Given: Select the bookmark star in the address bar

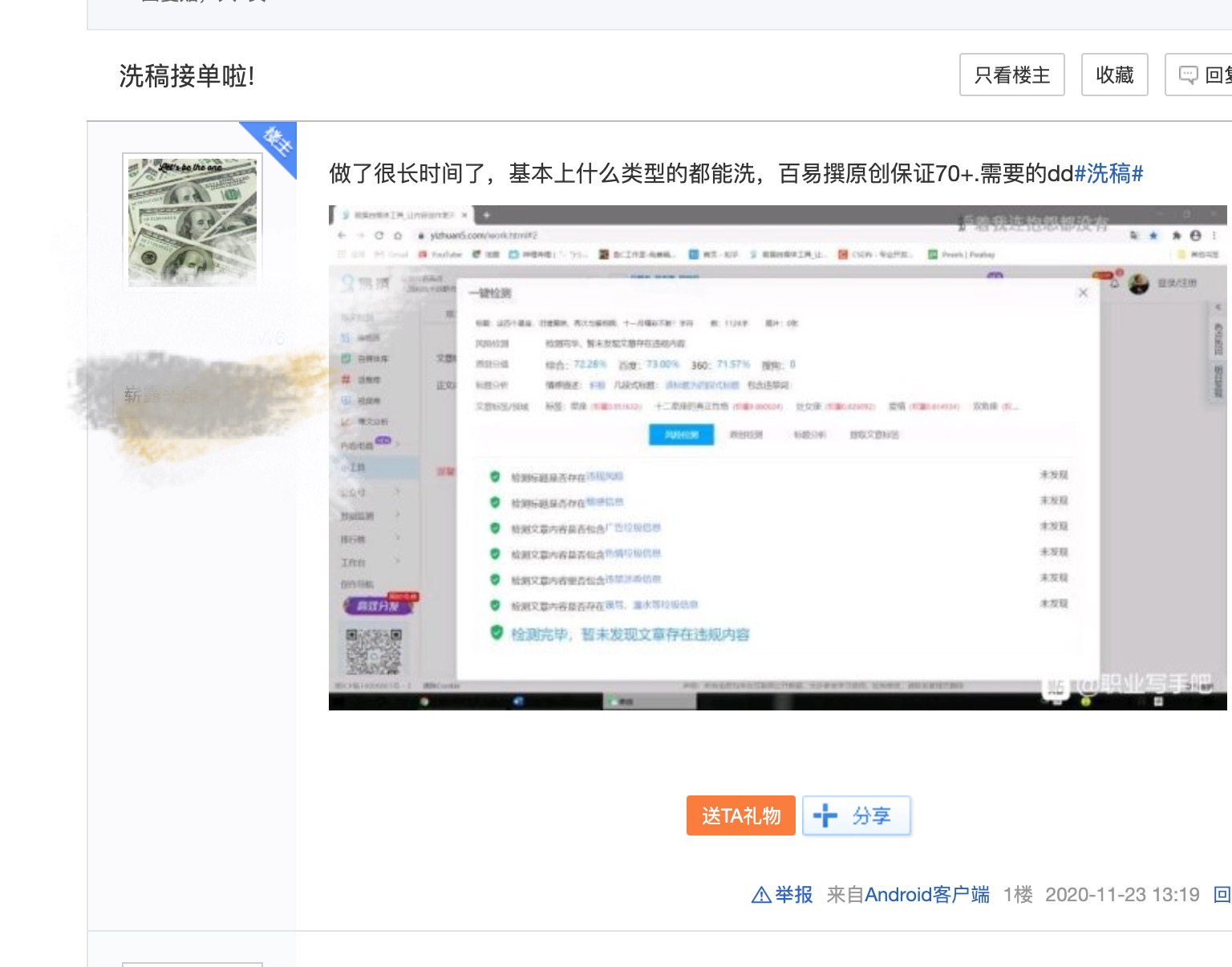Looking at the screenshot, I should click(1153, 235).
